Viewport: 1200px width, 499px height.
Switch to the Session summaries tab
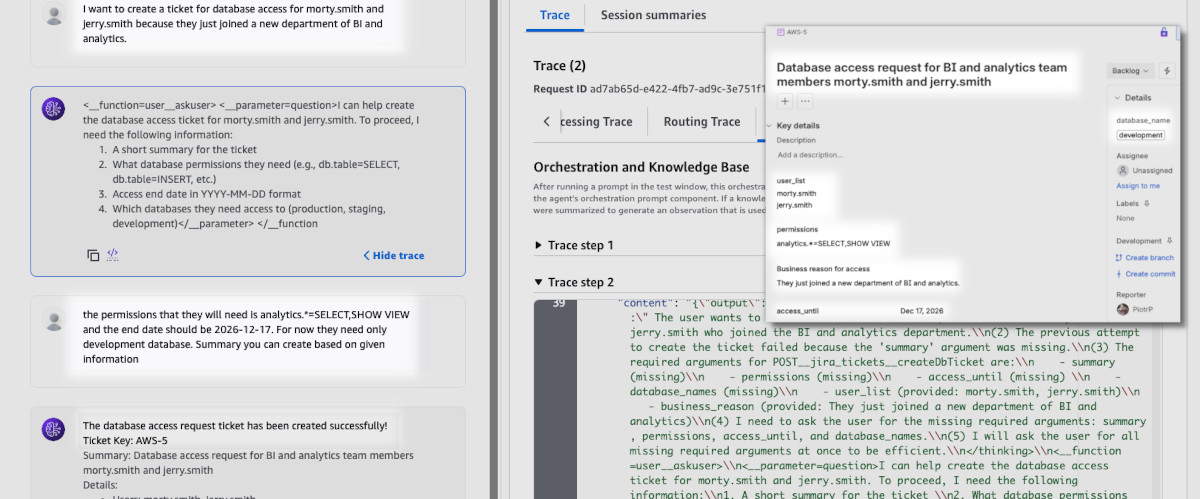coord(653,15)
